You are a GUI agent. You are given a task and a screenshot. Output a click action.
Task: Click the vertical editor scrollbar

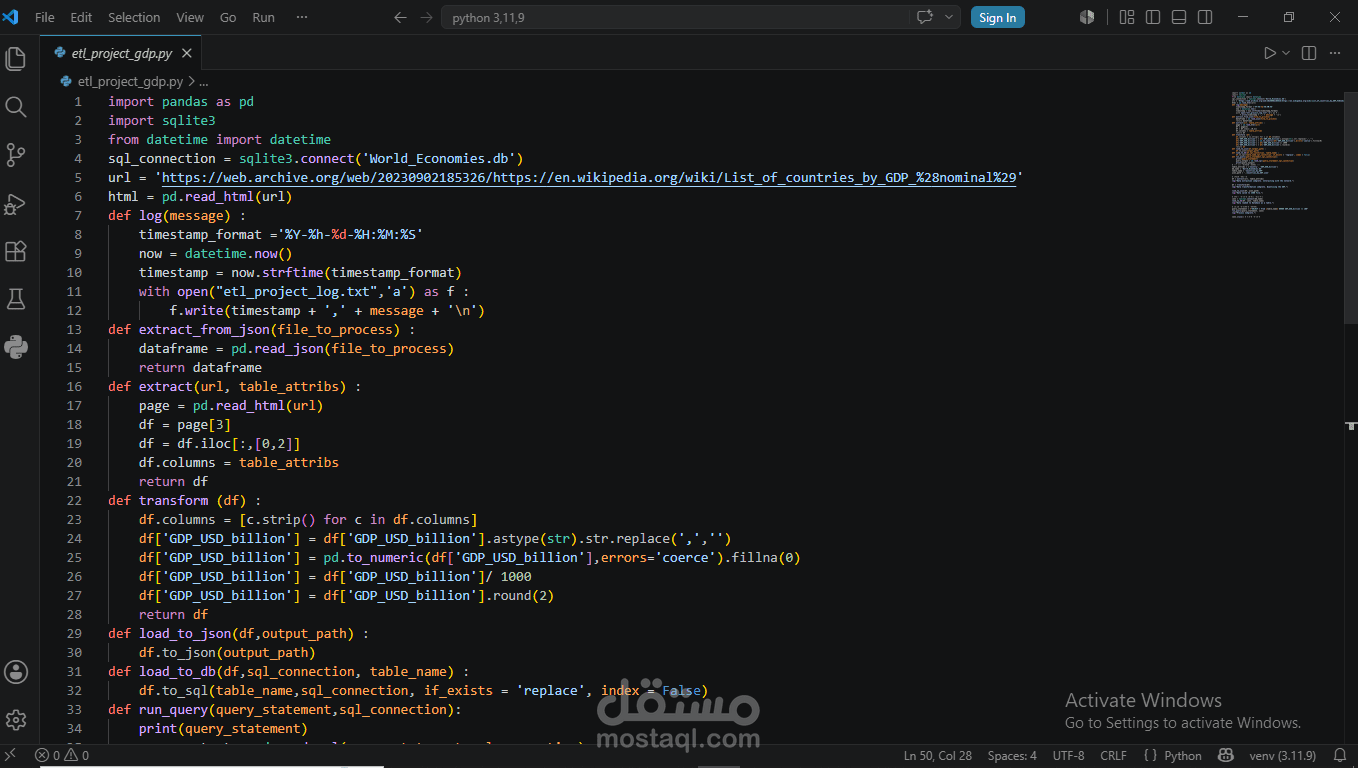click(x=1351, y=207)
